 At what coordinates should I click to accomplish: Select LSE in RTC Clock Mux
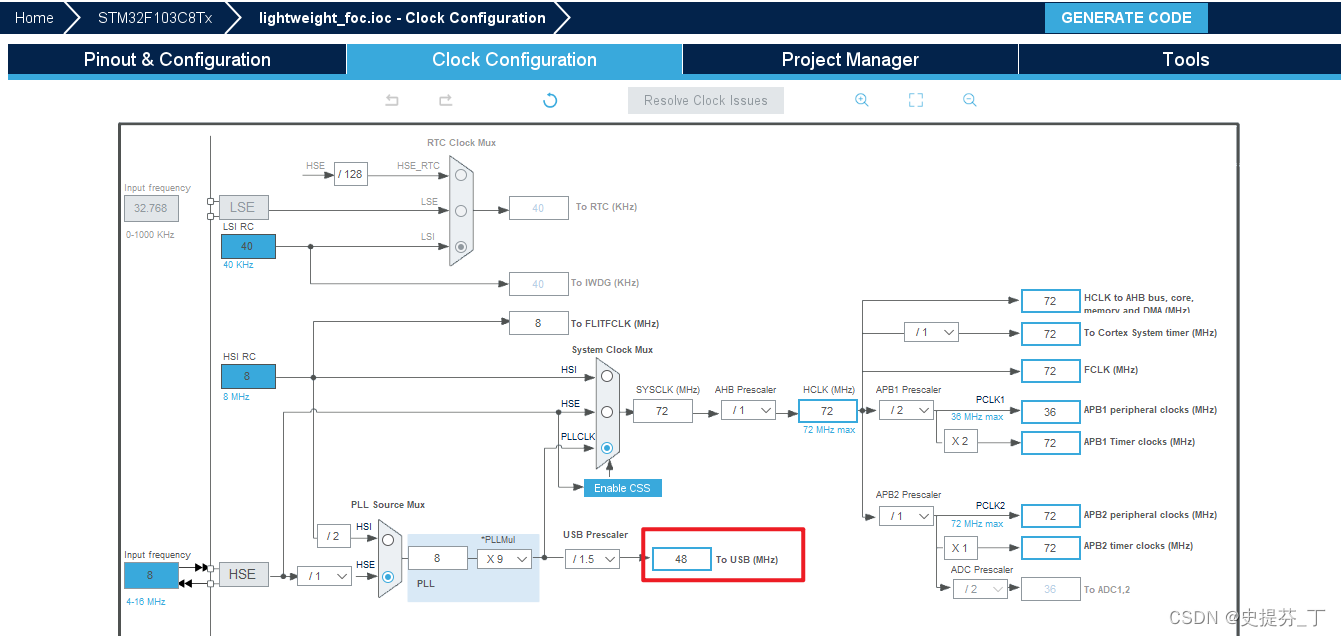(460, 210)
